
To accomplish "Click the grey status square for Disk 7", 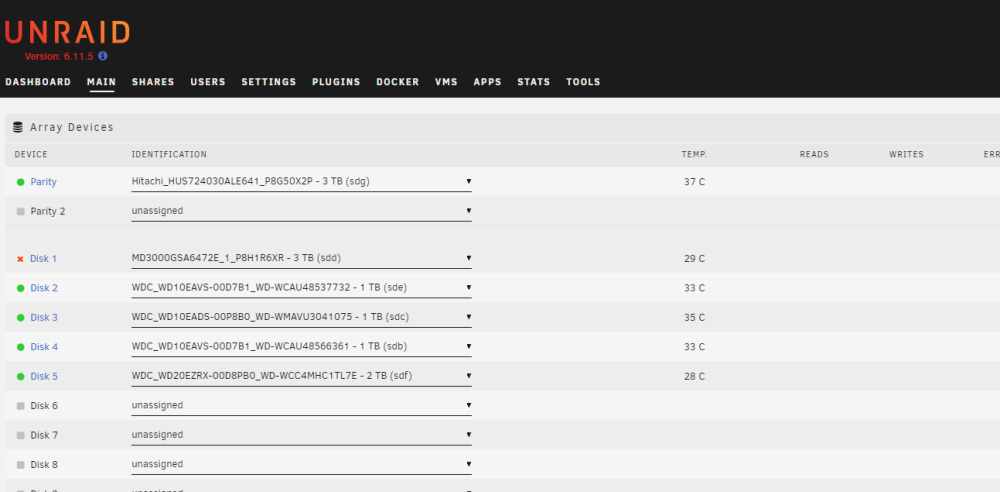I will 20,435.
